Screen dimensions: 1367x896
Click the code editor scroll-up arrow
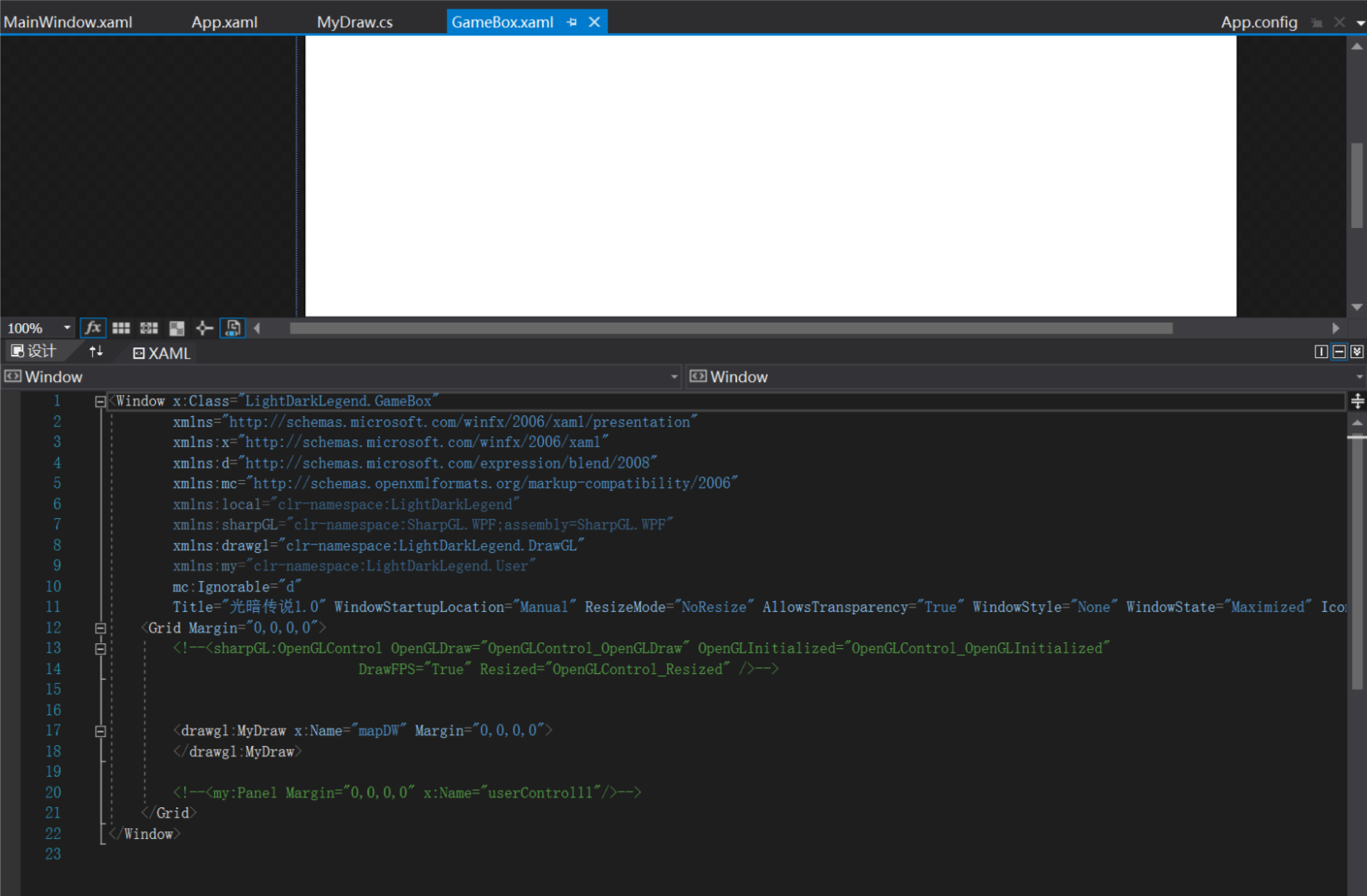coord(1357,424)
